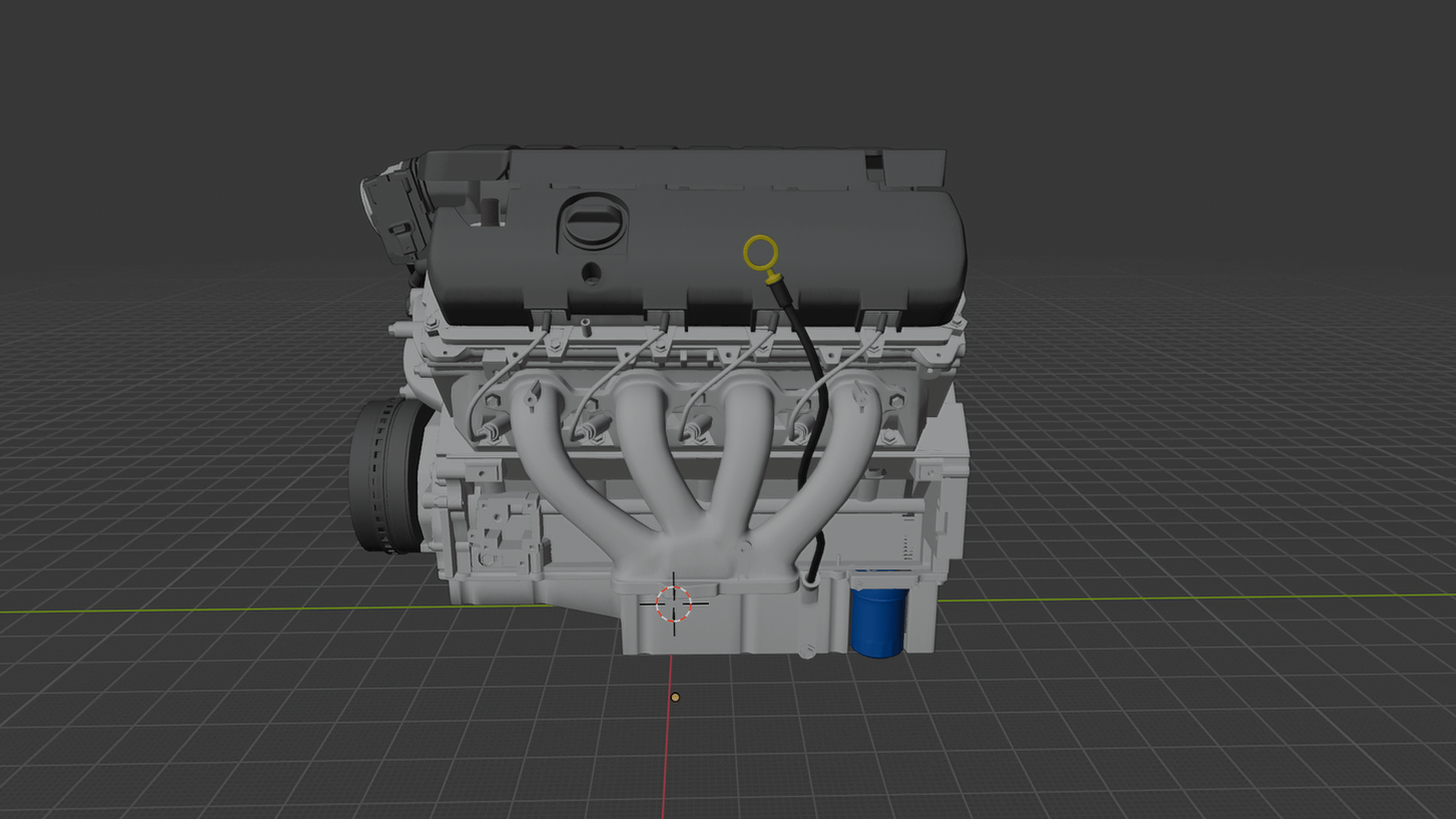Select the blue oil filter on the engine
The height and width of the screenshot is (819, 1456).
coord(878,621)
